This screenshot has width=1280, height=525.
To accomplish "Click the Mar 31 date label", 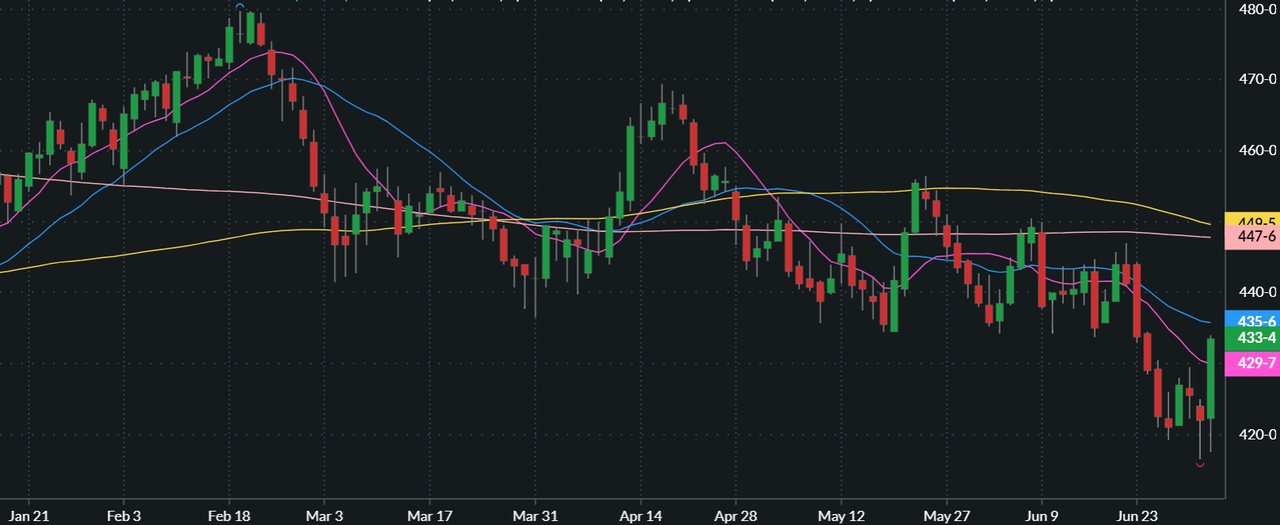I will pos(535,514).
